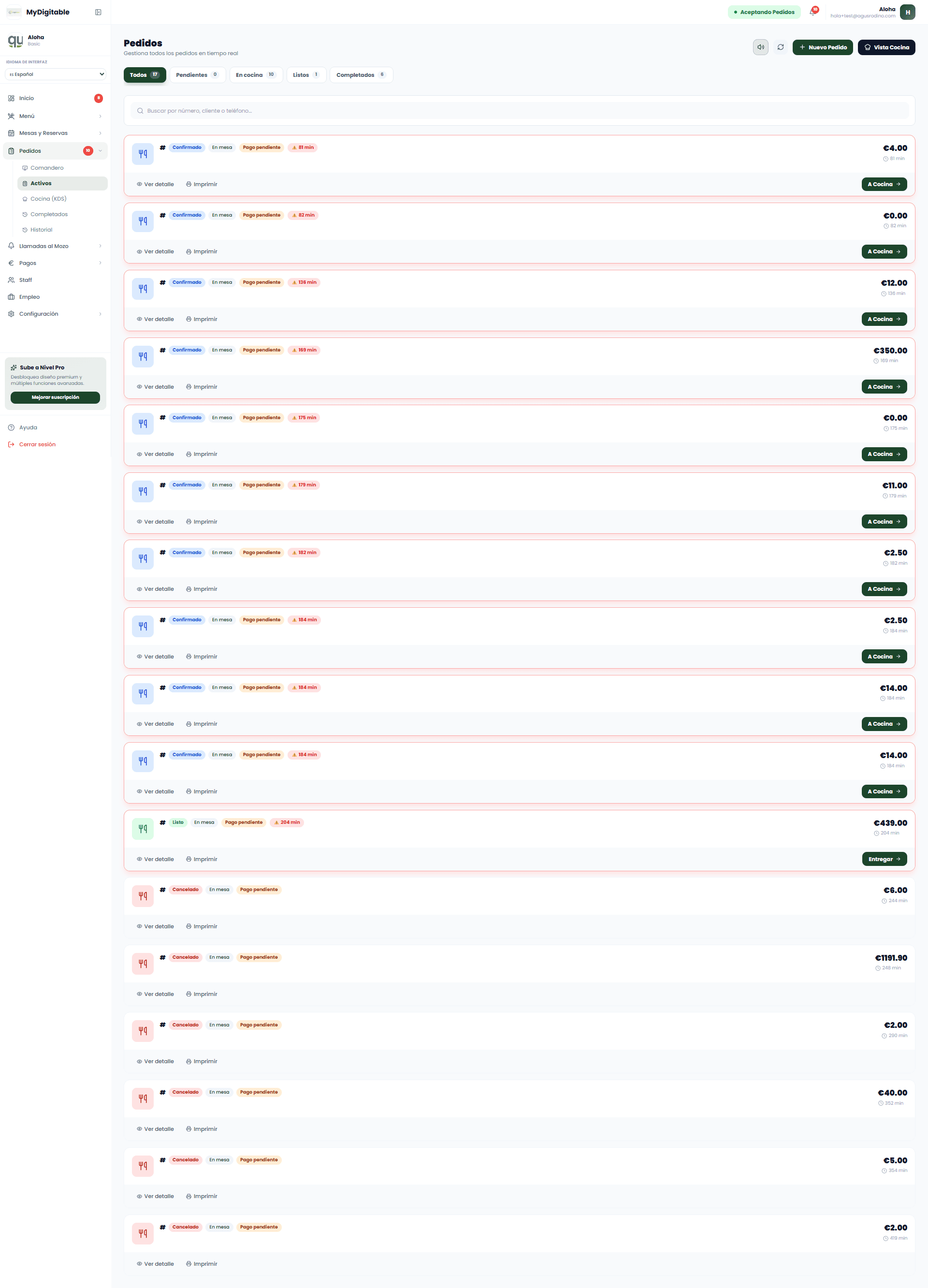The image size is (928, 1288).
Task: Open Completados in the sidebar
Action: tap(62, 214)
